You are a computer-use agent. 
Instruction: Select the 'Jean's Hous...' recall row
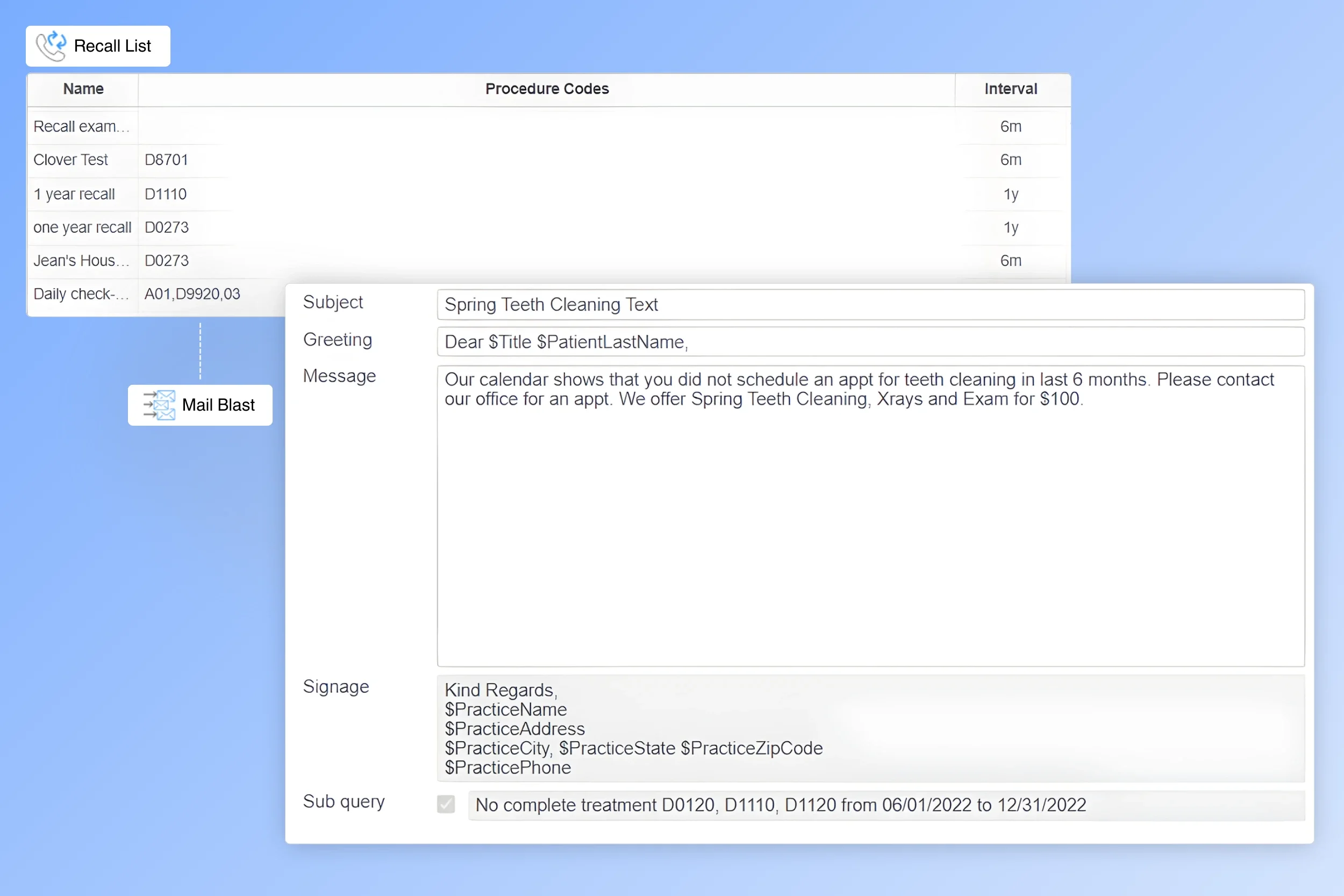[x=81, y=261]
